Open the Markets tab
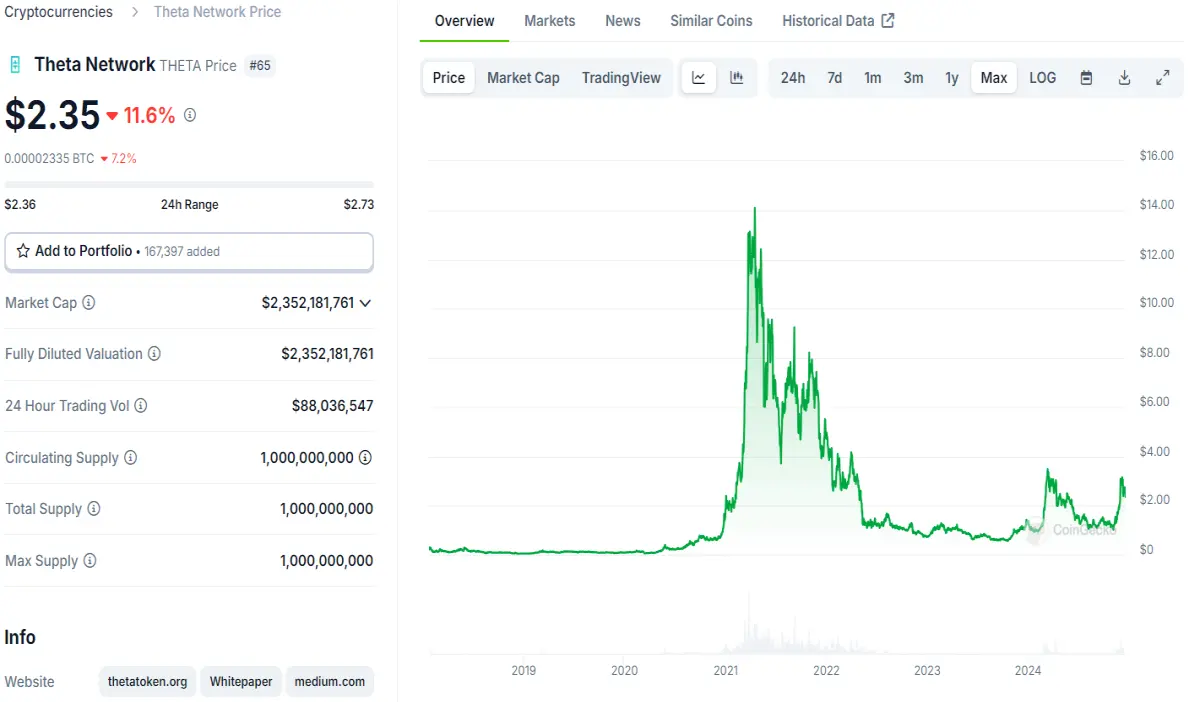The width and height of the screenshot is (1200, 702). pos(550,21)
